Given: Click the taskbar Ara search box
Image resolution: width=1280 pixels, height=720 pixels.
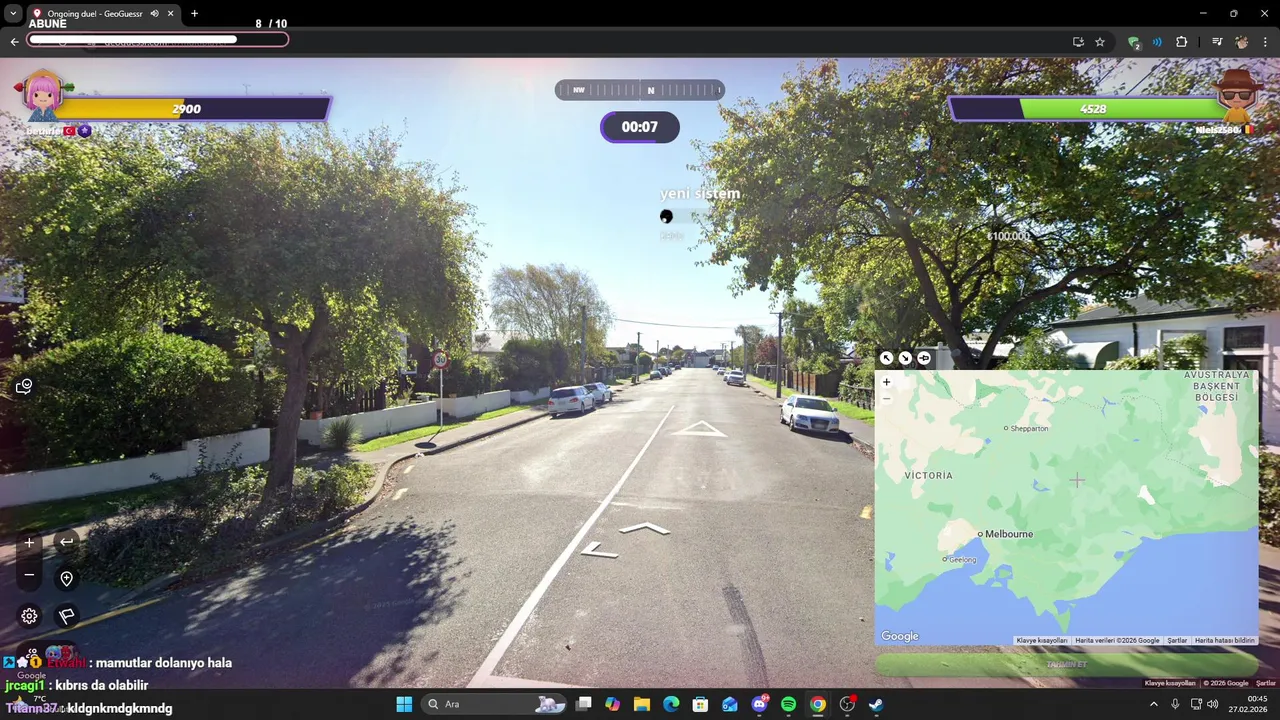Looking at the screenshot, I should (494, 704).
